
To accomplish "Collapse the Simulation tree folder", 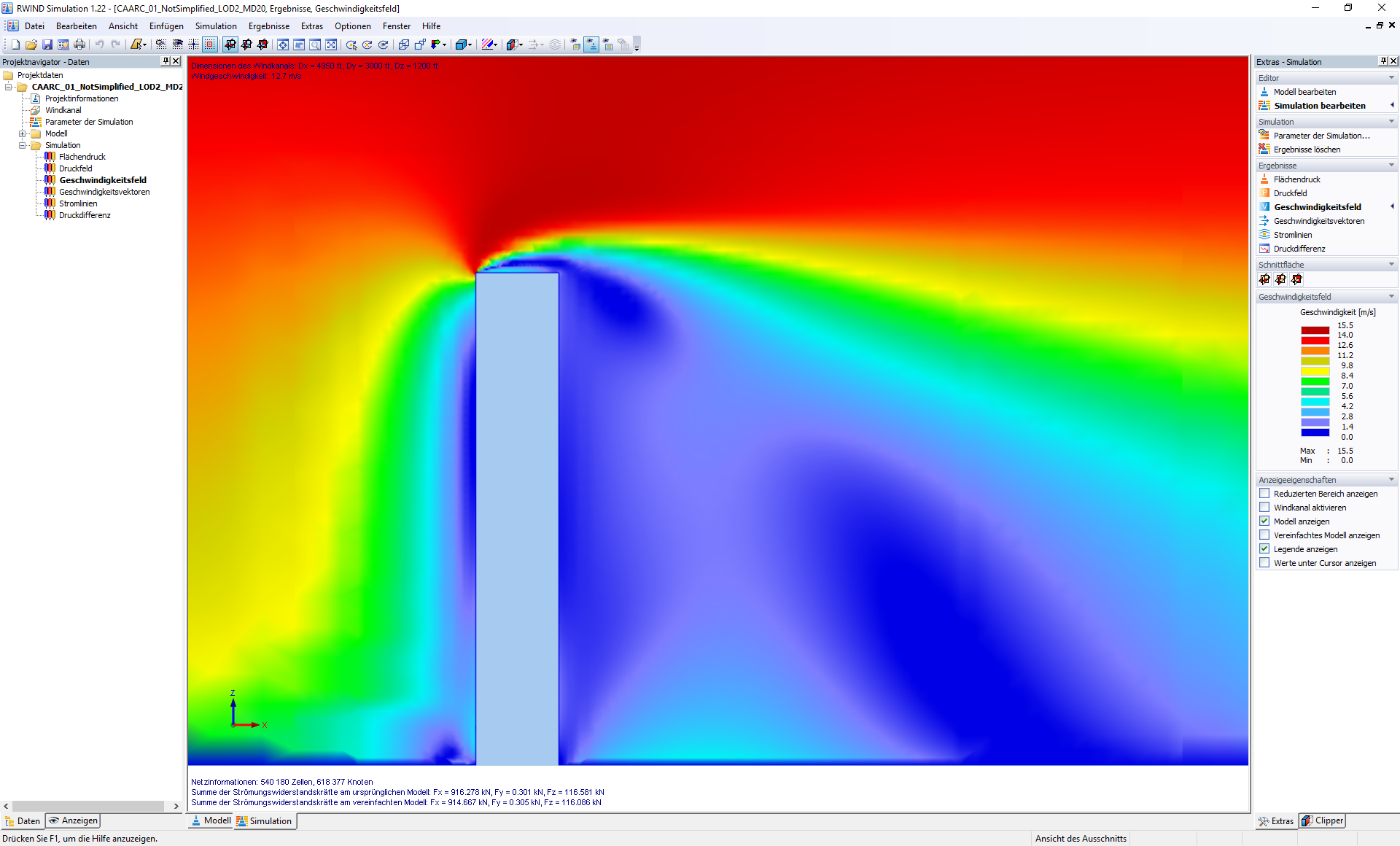I will (22, 145).
